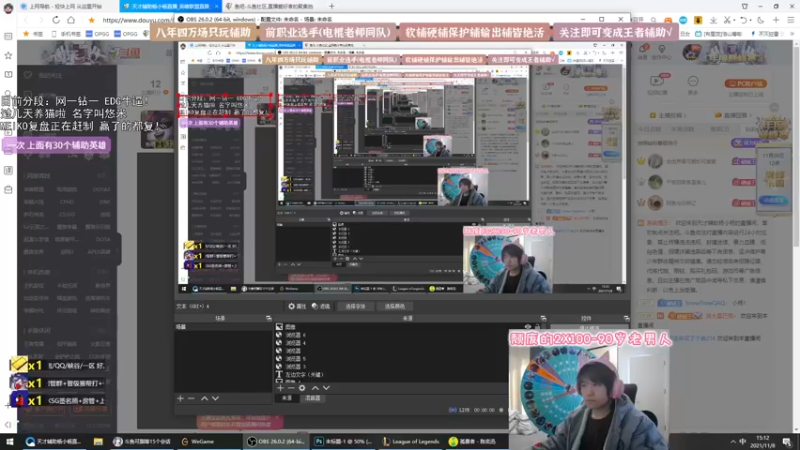
Task: Move scene down arrow in Scenes panel
Action: click(215, 398)
